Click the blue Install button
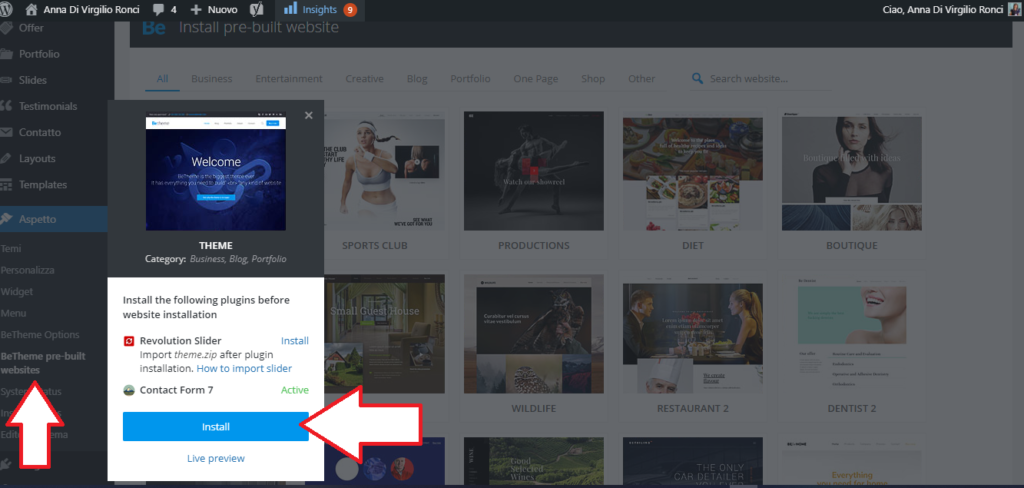Screen dimensions: 1024x488 pos(216,427)
